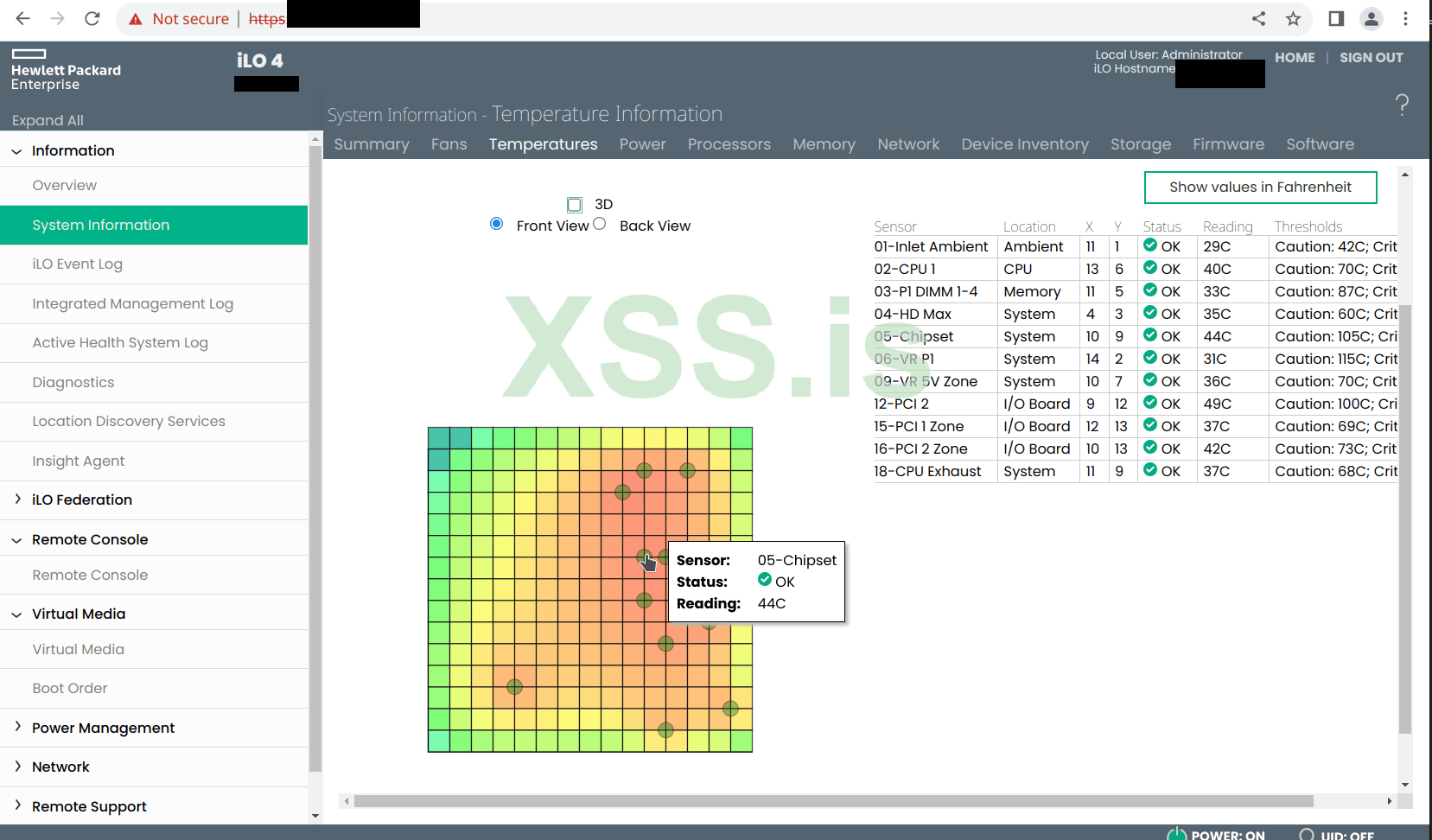Collapse the Virtual Media section

[78, 614]
